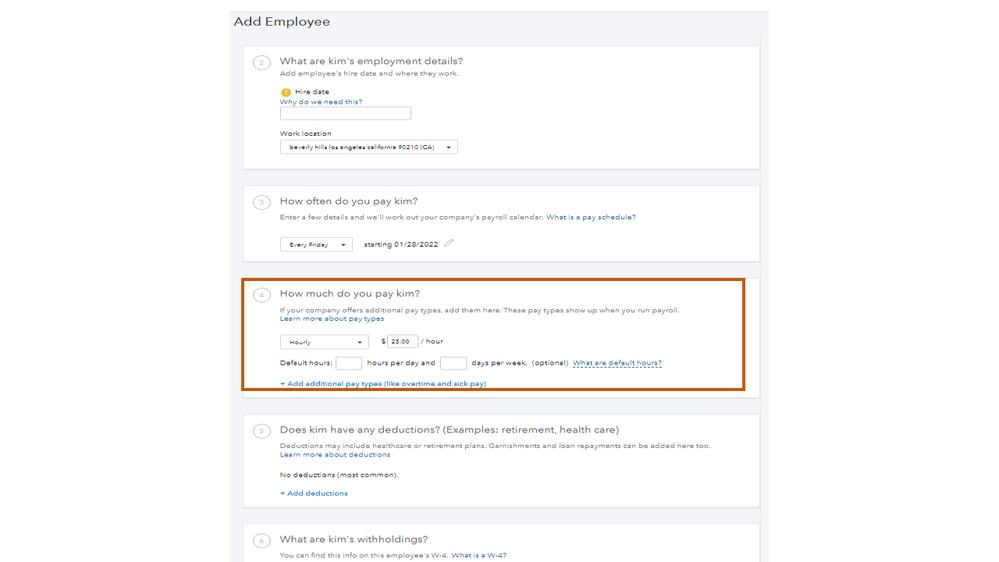Click the '+ Add deductions' link

[314, 493]
